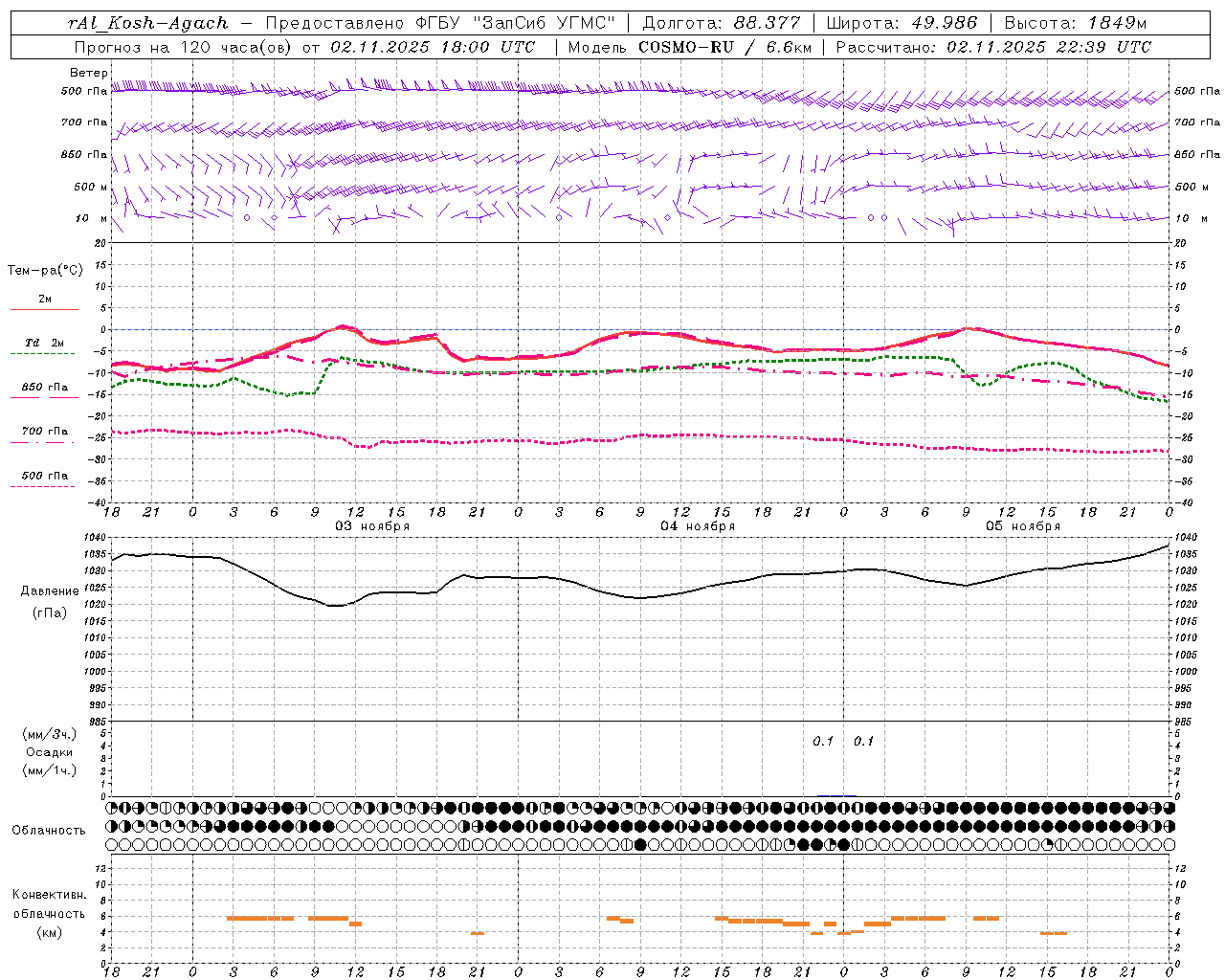Click the dashed Td 2м legend line
Image resolution: width=1225 pixels, height=980 pixels.
coord(44,354)
